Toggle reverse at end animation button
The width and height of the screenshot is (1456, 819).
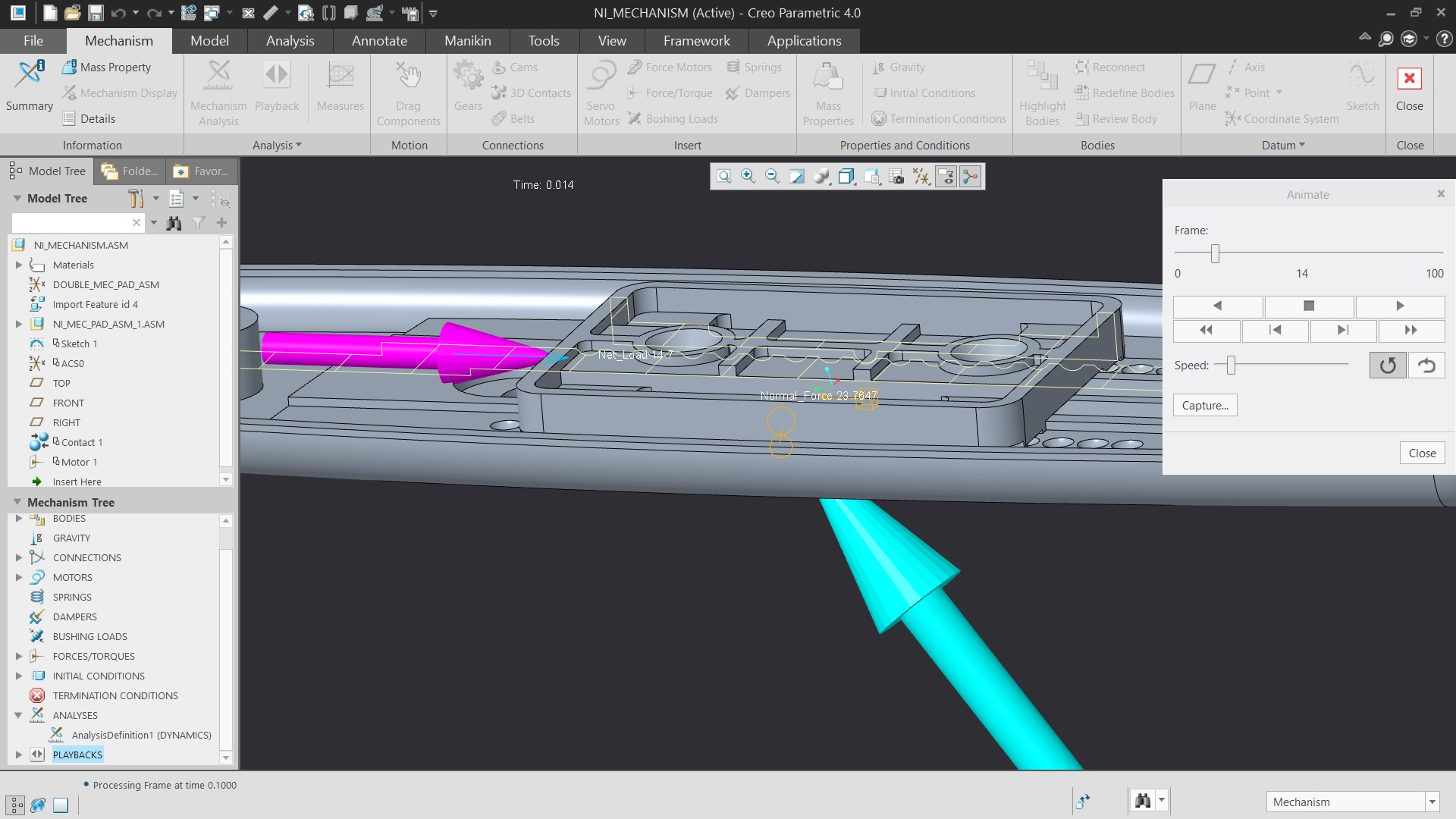pyautogui.click(x=1426, y=366)
